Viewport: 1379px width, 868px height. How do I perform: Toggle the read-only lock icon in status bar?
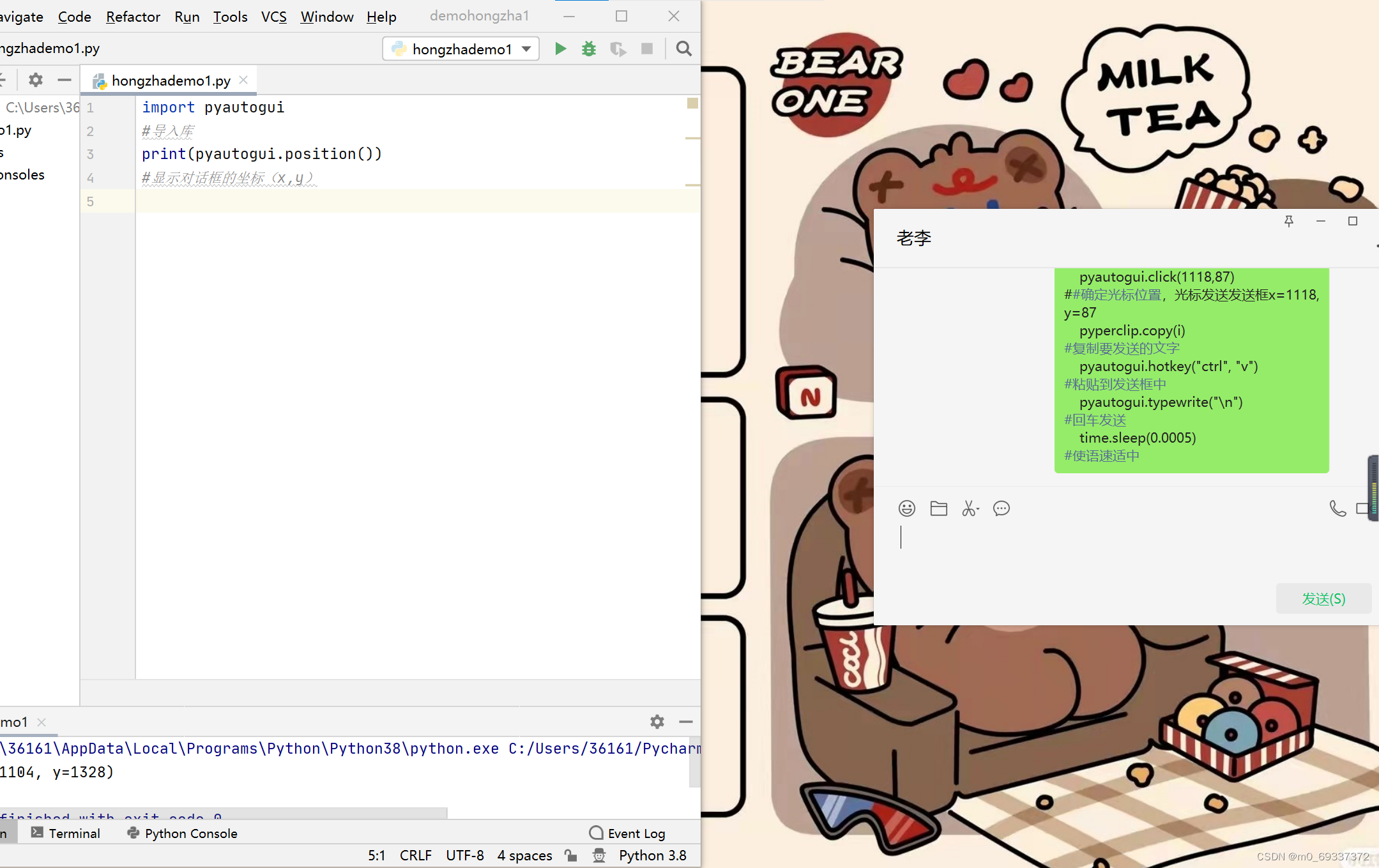(x=571, y=855)
